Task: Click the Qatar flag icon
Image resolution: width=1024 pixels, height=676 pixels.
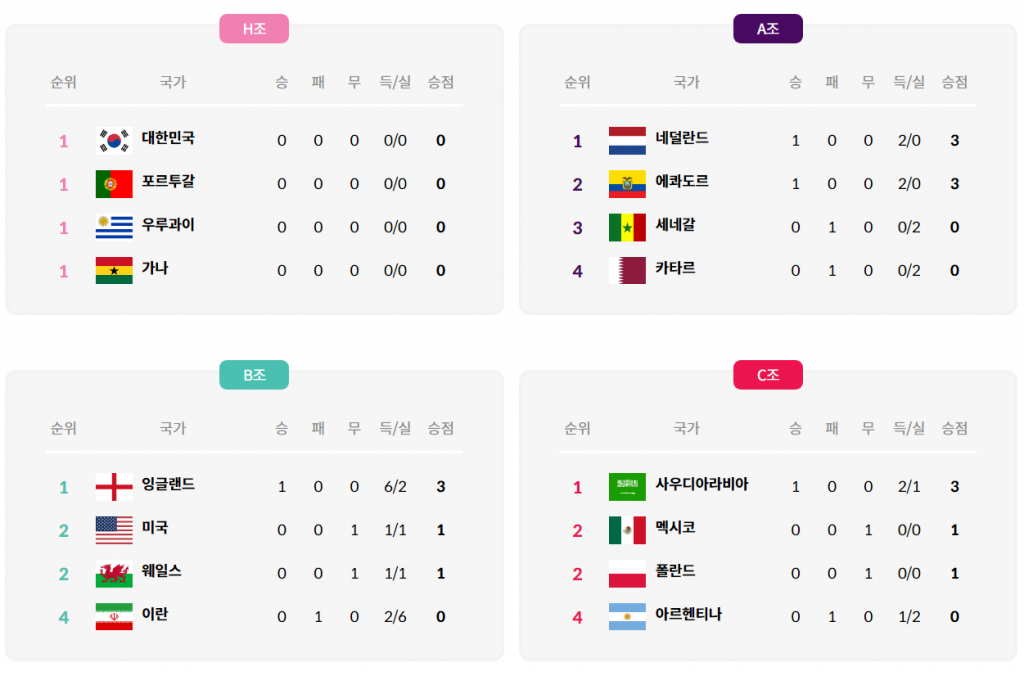Action: point(627,270)
